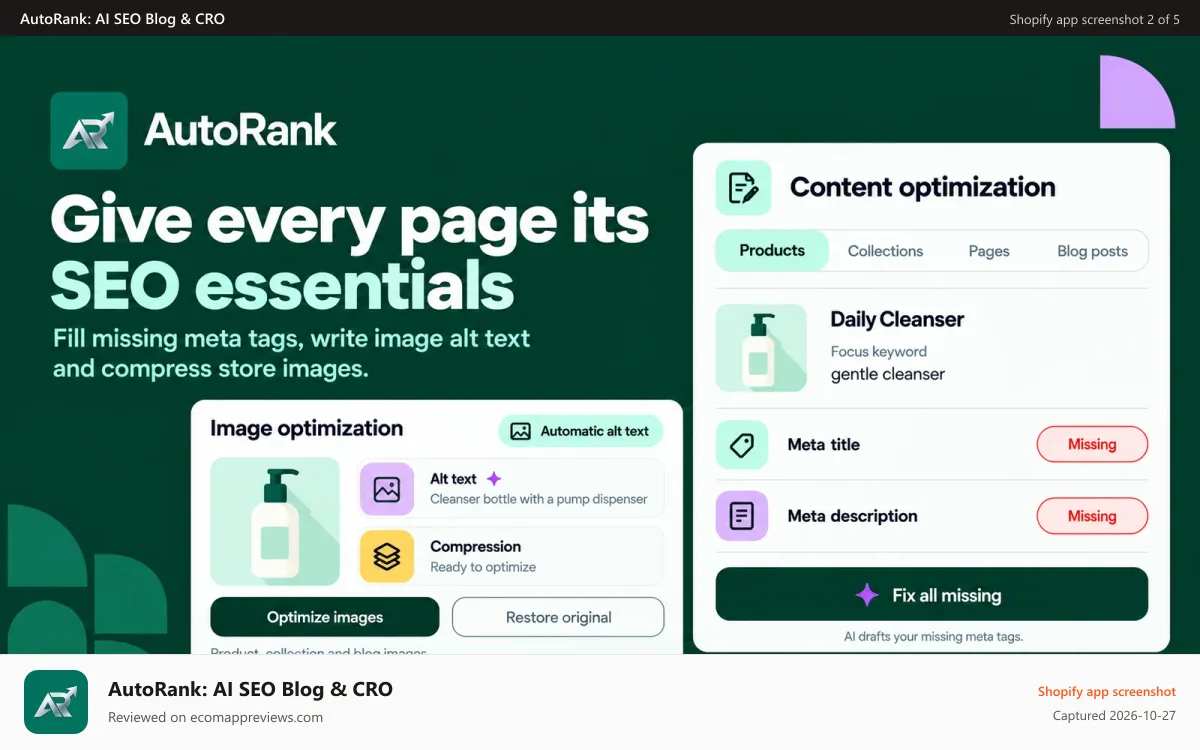Click the top bar title 'AutoRank: AI SEO Blog & CRO'
This screenshot has width=1200, height=750.
(122, 19)
